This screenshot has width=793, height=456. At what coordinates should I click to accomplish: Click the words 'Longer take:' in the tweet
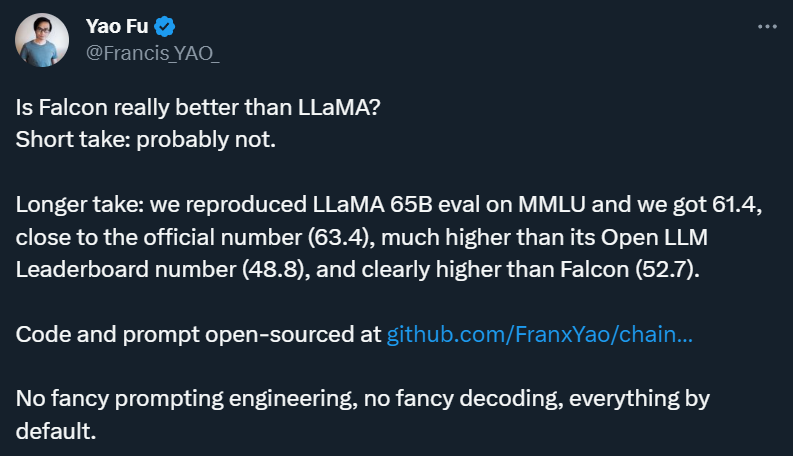(x=80, y=205)
